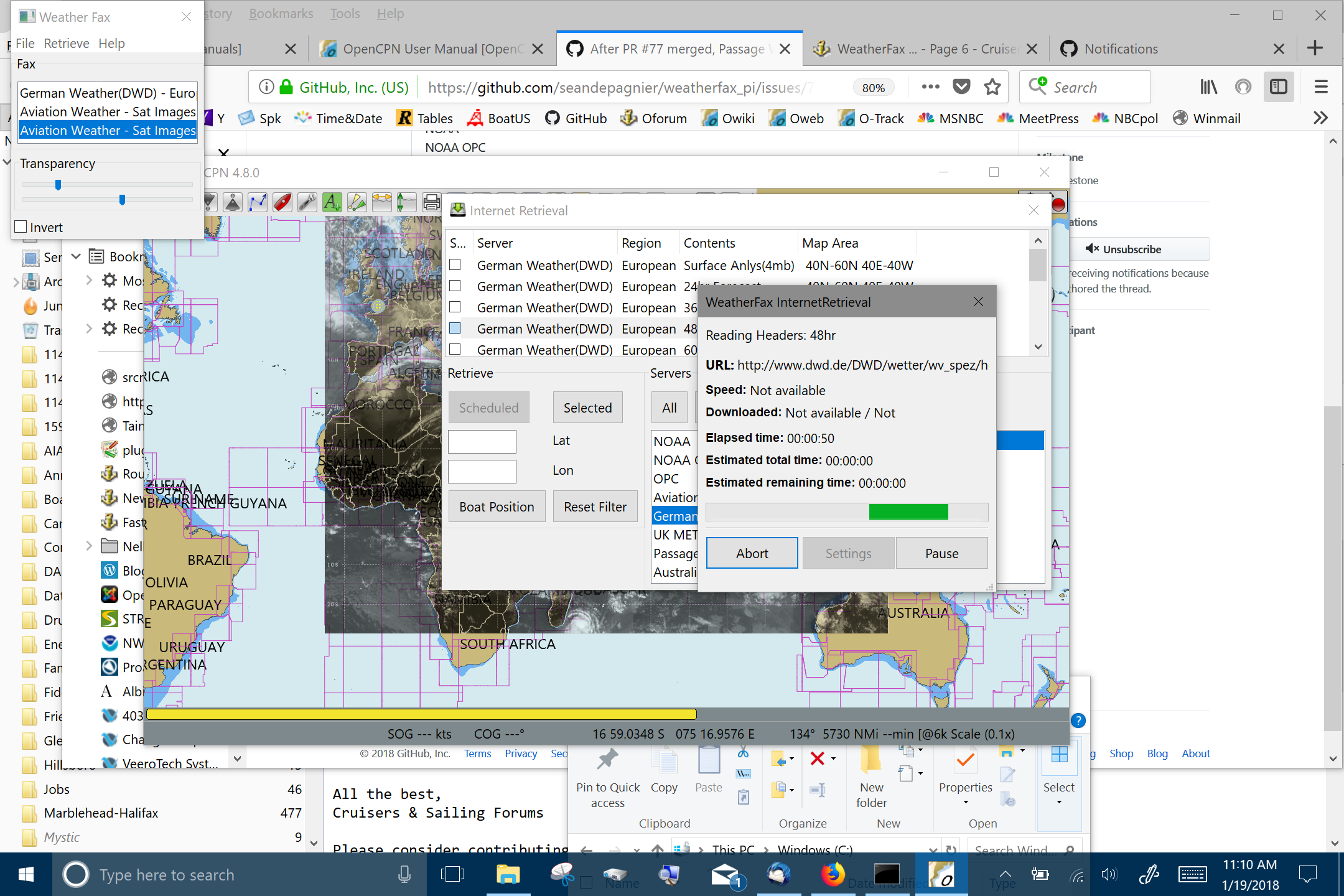Expand the Nel folder in bookmarks sidebar
The image size is (1344, 896).
(x=89, y=546)
